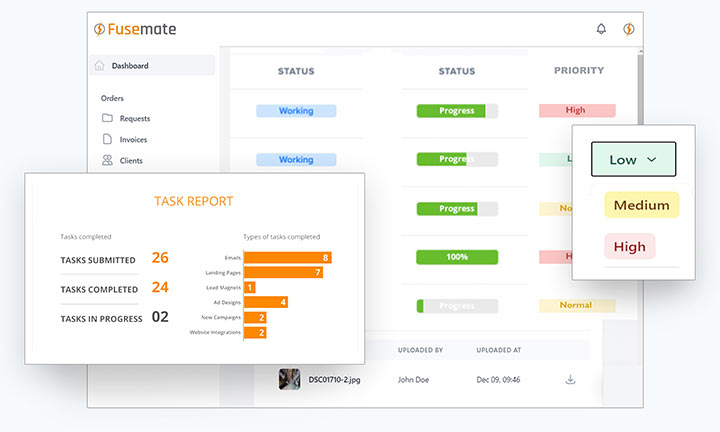This screenshot has height=432, width=720.
Task: Click the first Working status badge
Action: 295,111
